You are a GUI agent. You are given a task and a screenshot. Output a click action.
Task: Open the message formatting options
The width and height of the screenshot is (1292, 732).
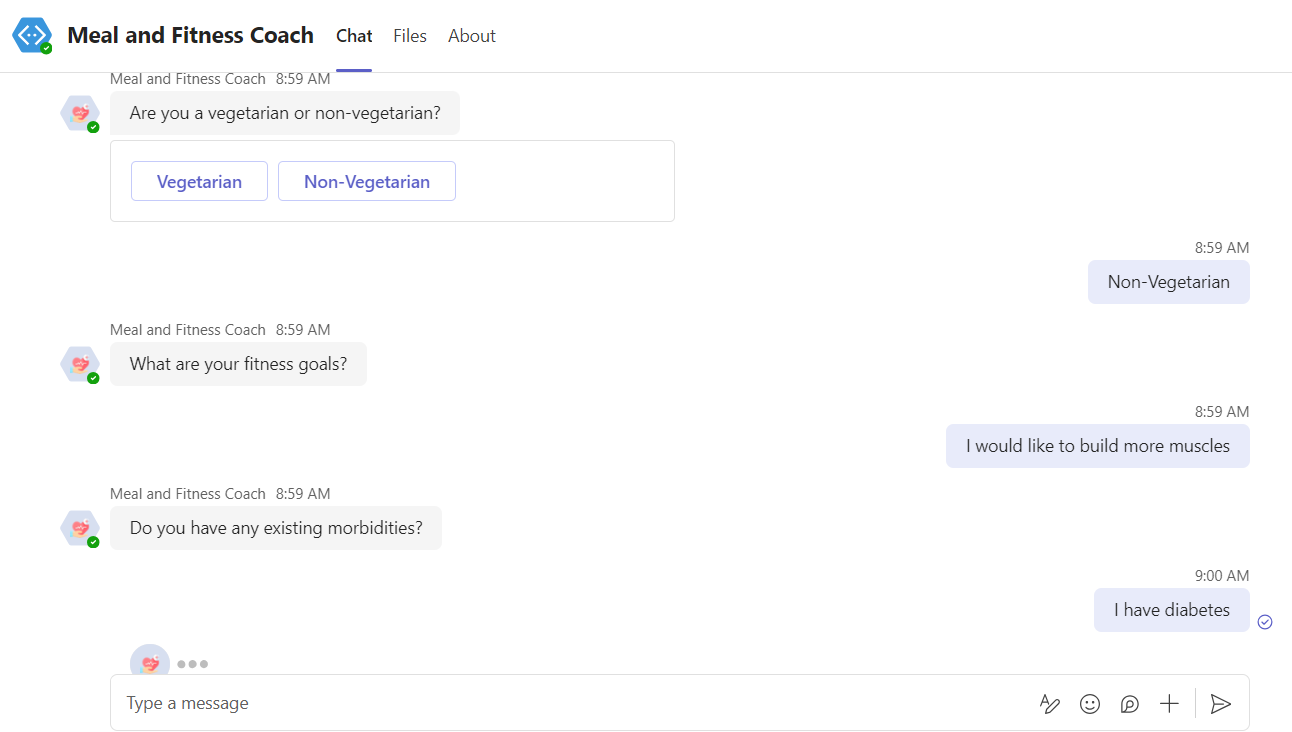click(x=1049, y=704)
